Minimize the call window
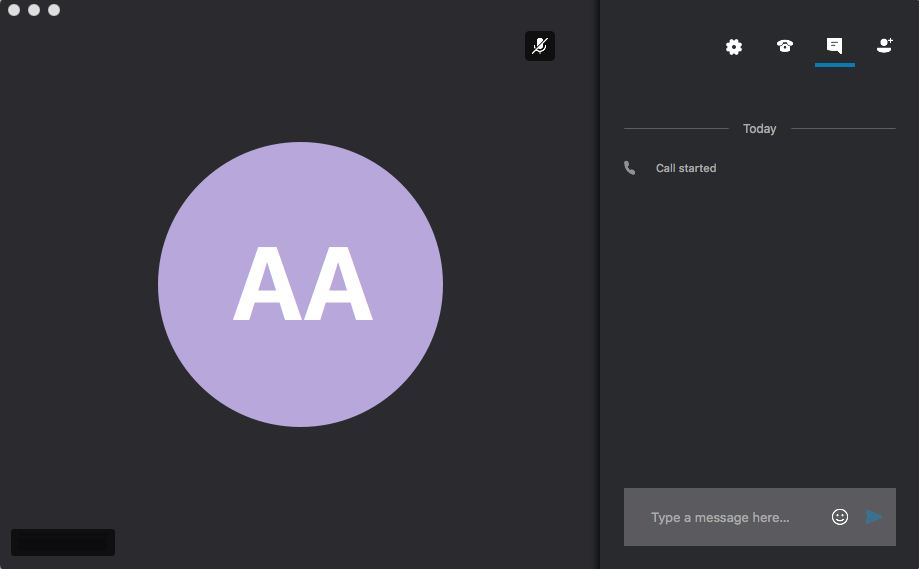This screenshot has width=919, height=569. pyautogui.click(x=34, y=10)
